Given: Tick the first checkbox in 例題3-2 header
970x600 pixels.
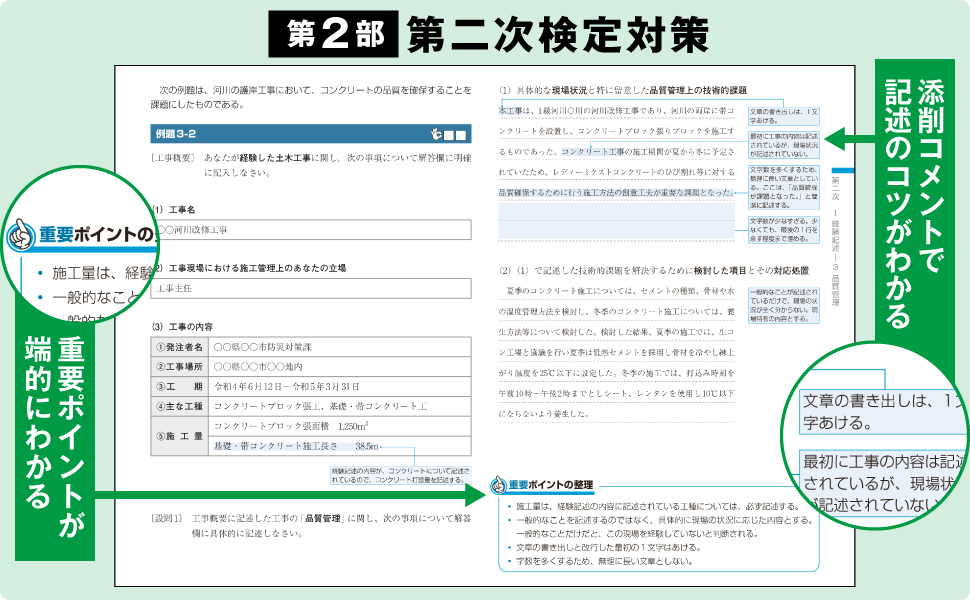Looking at the screenshot, I should [449, 134].
